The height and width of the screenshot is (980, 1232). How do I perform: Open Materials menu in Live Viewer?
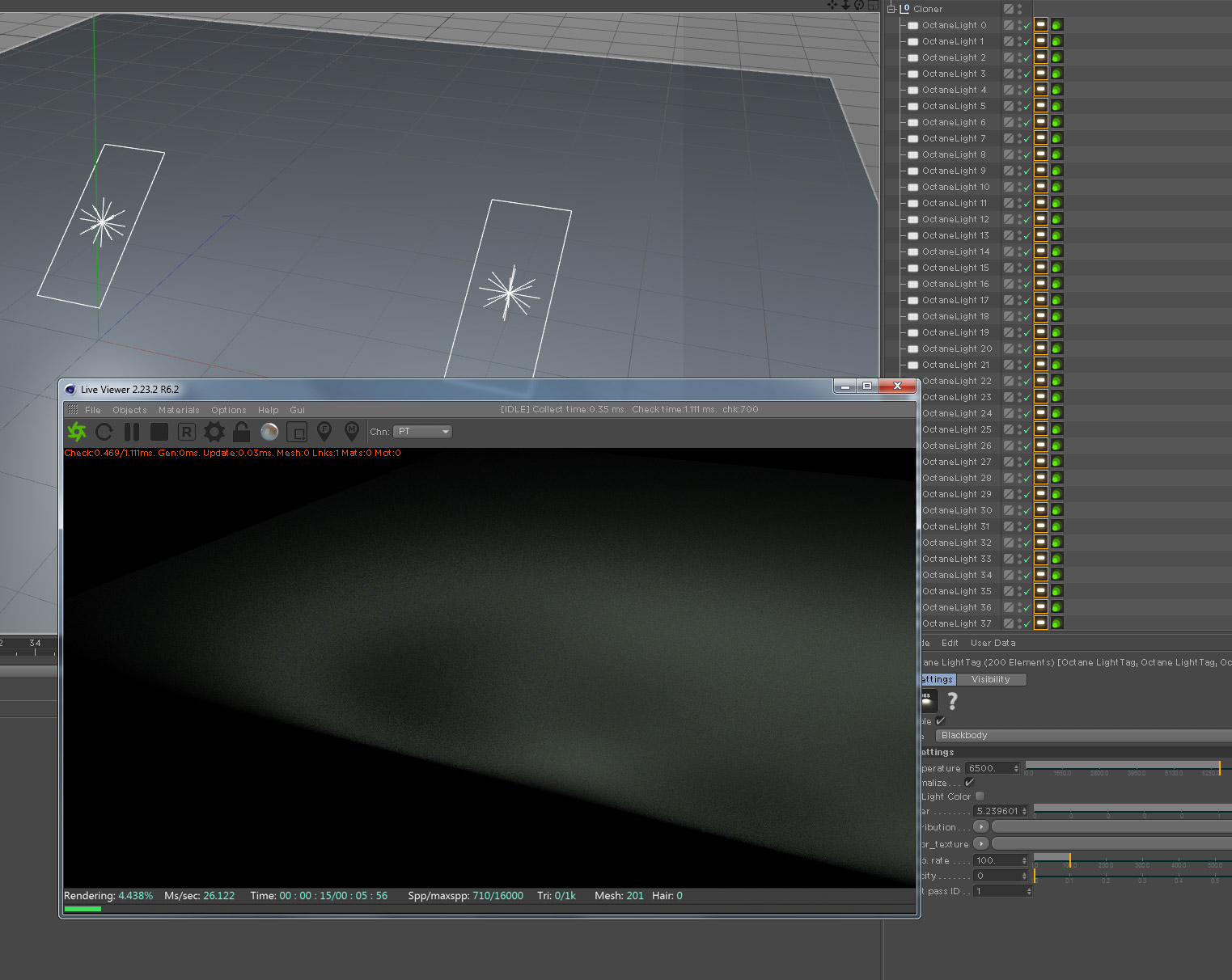coord(179,410)
